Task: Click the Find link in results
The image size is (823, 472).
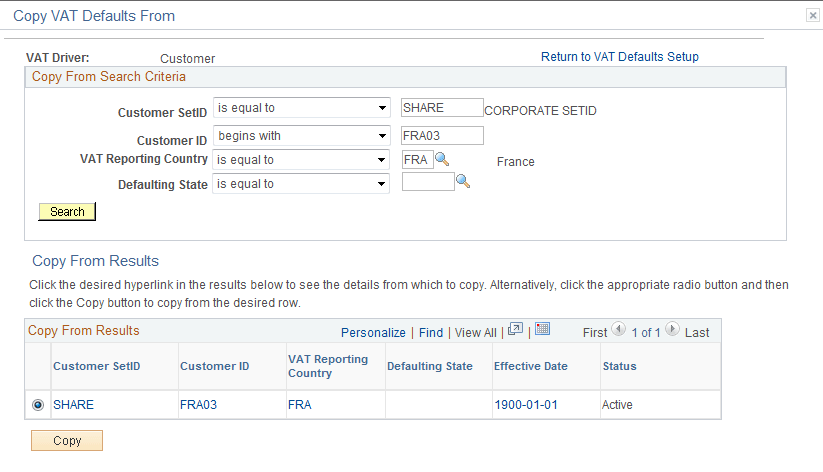Action: [x=431, y=332]
